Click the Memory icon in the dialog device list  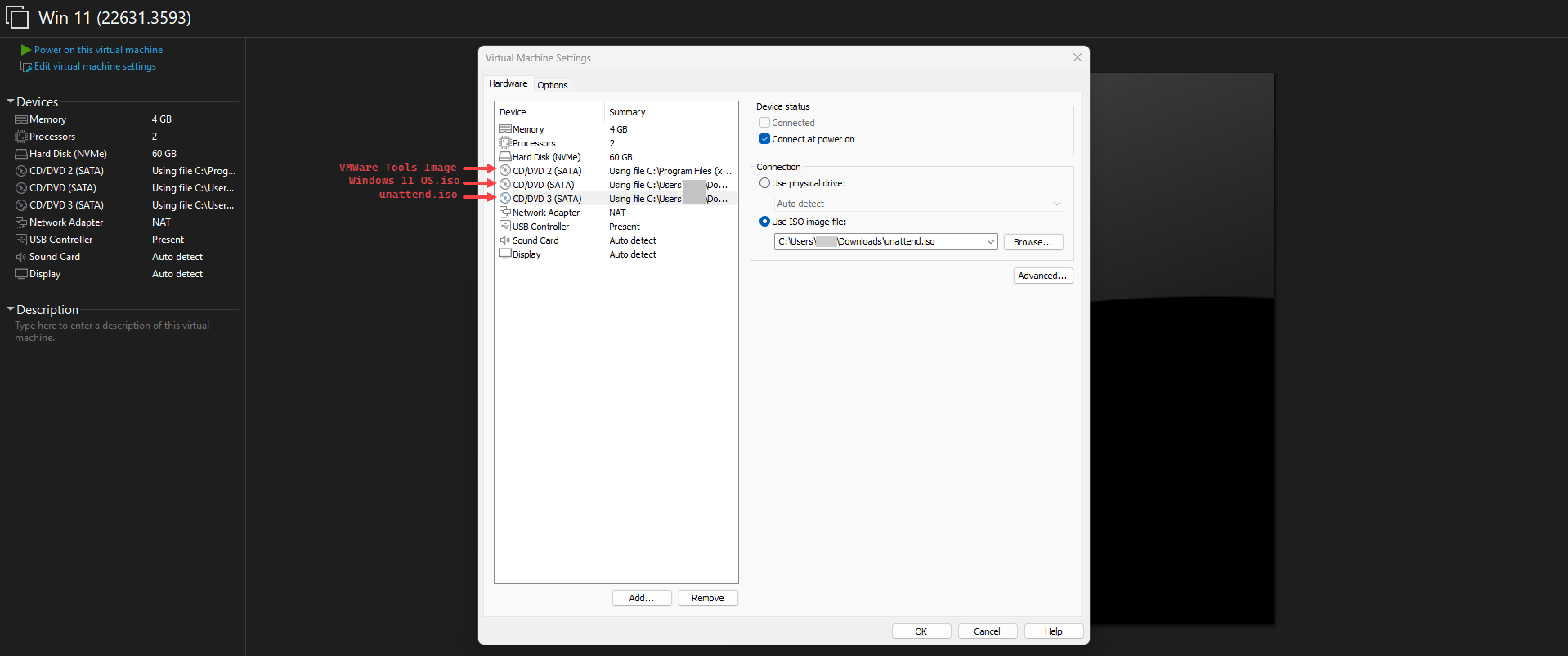[505, 129]
